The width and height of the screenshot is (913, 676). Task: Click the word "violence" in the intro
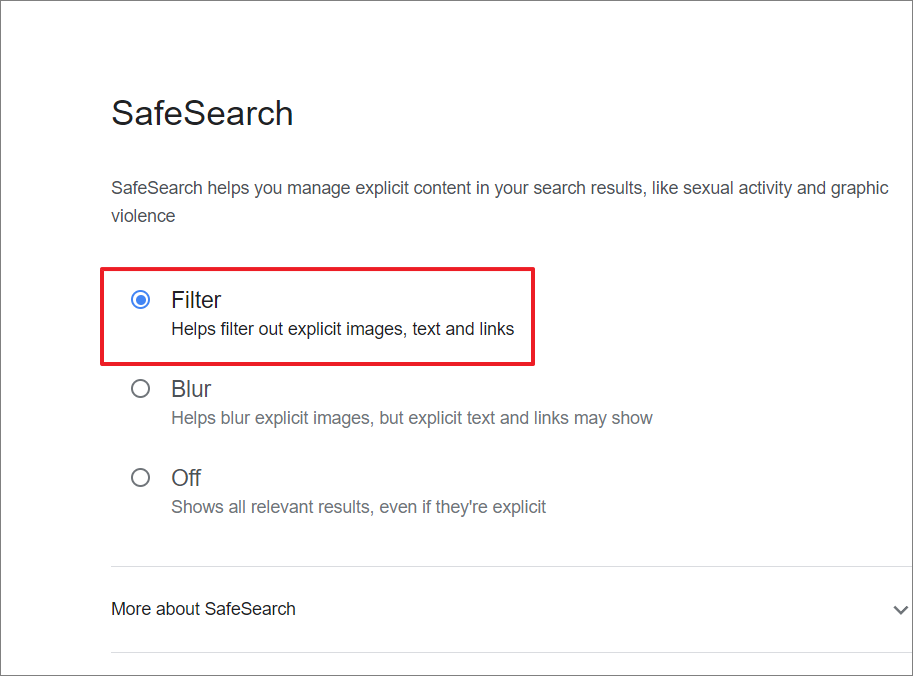[143, 216]
